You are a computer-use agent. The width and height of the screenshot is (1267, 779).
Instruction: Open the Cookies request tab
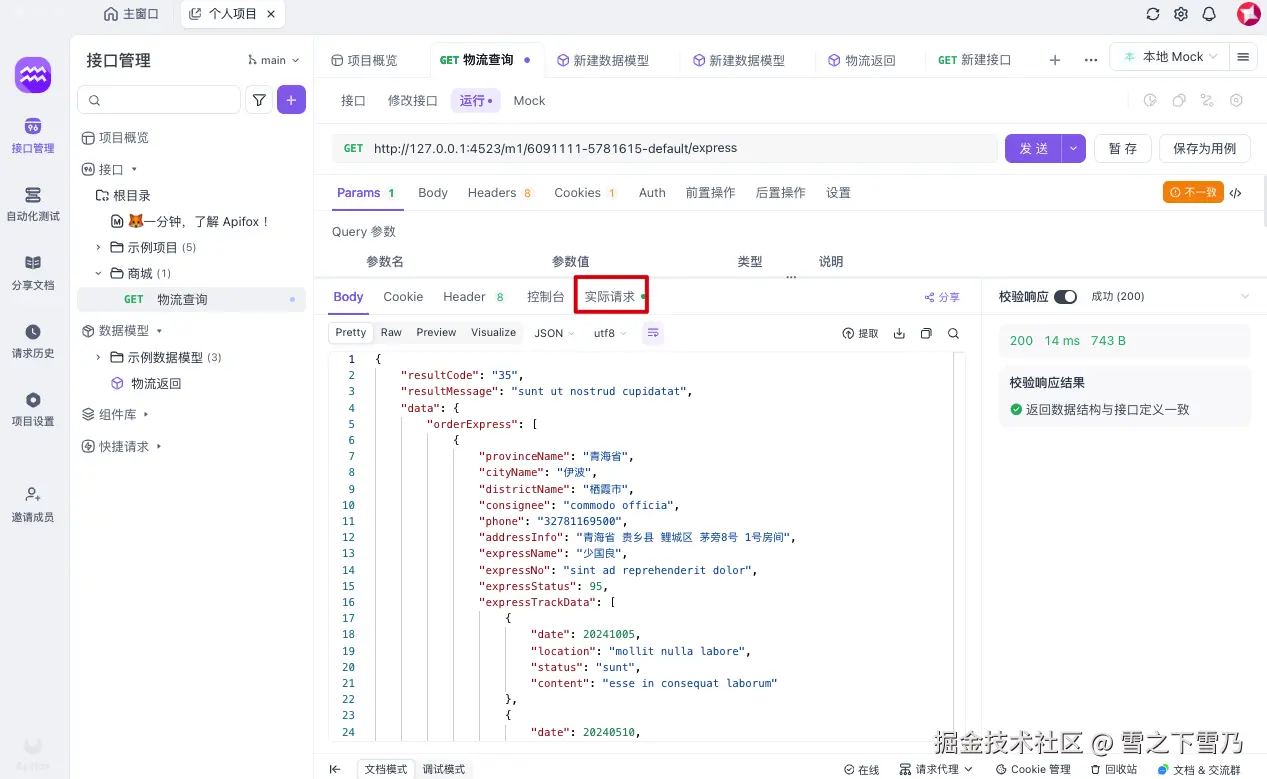(x=586, y=193)
